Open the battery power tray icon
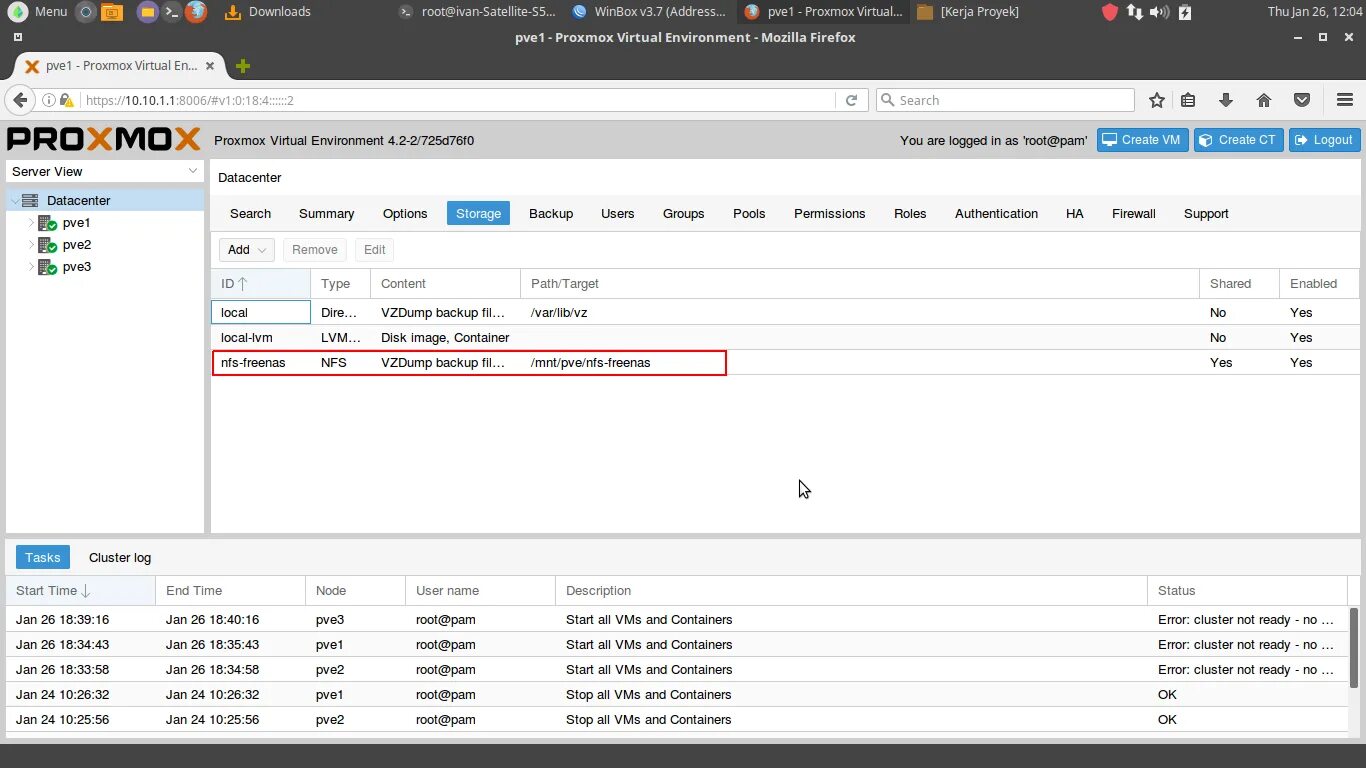 point(1185,12)
